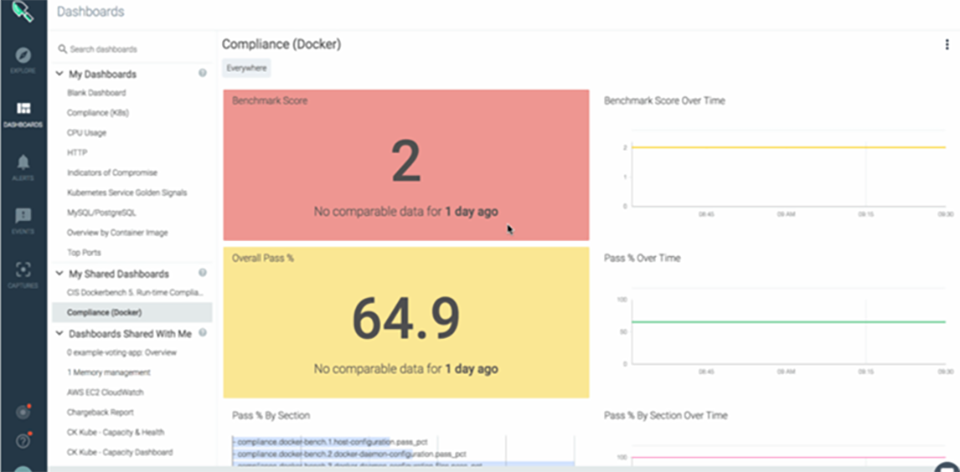The image size is (960, 472).
Task: Collapse the My Shared Dashboards section
Action: tap(60, 273)
